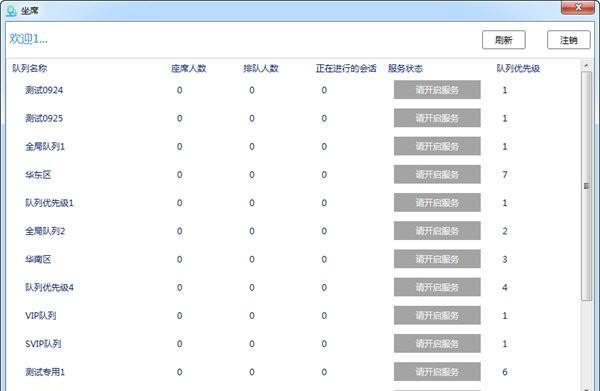600x391 pixels.
Task: Start service for queue 华东区
Action: point(437,174)
